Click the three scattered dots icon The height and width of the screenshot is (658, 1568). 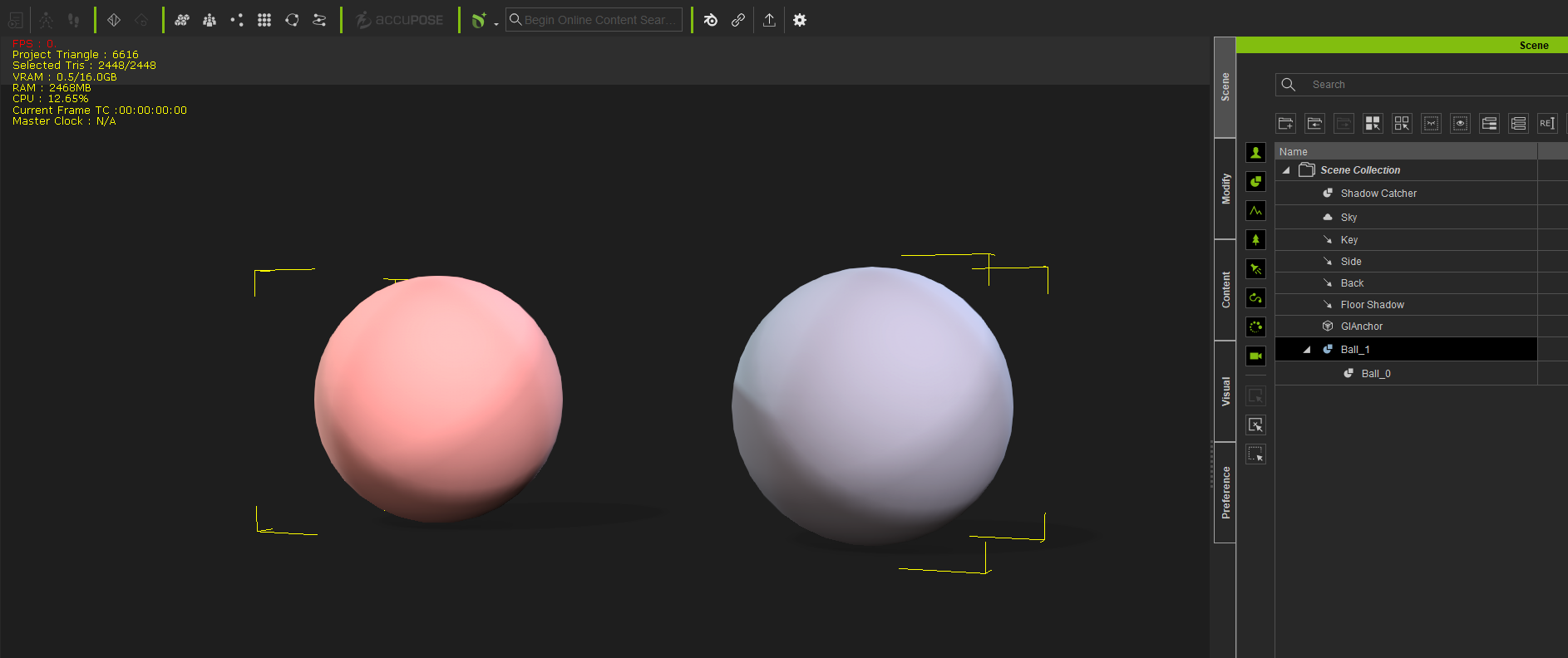point(237,20)
